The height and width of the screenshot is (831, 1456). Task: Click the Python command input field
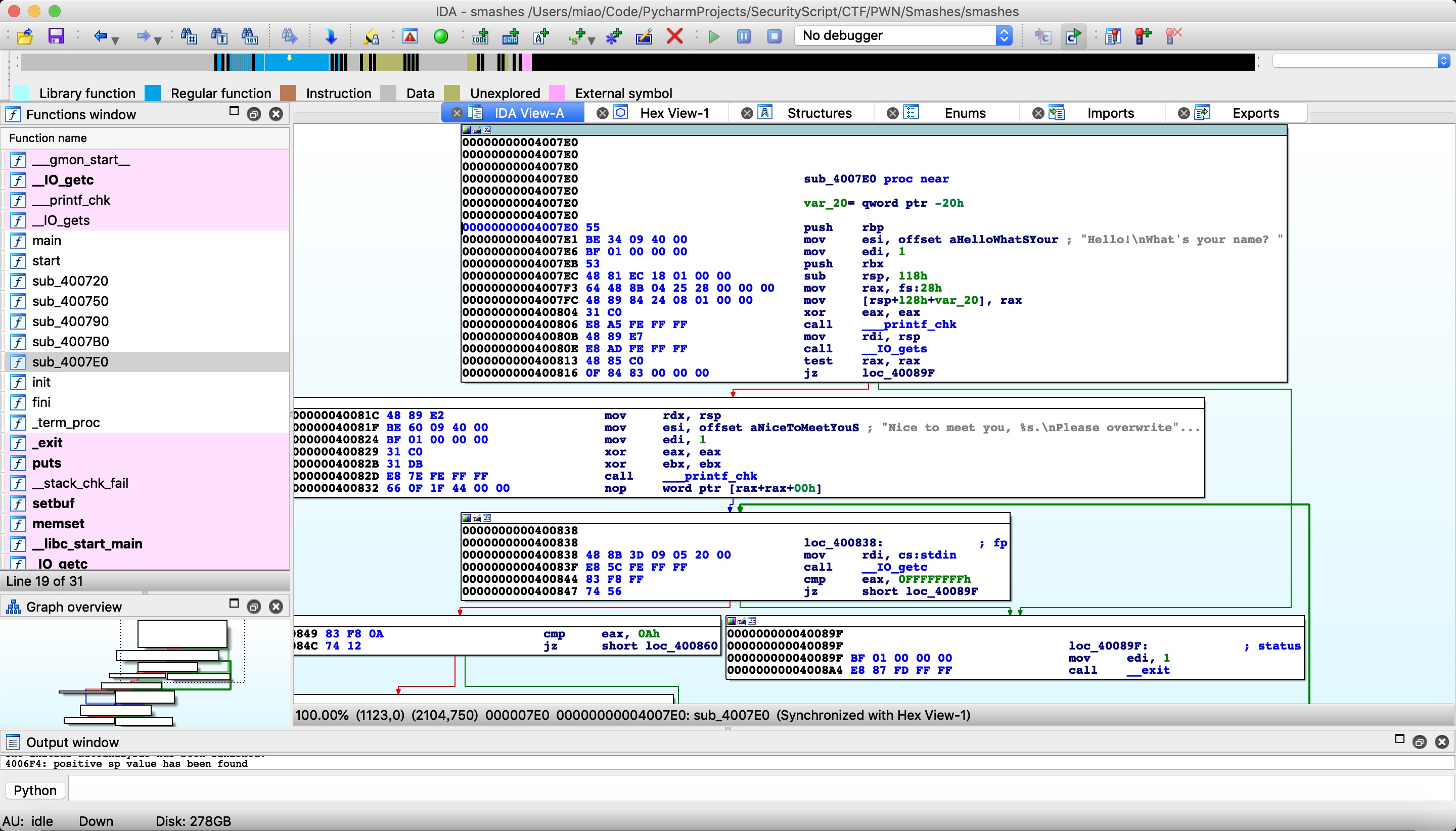(759, 790)
